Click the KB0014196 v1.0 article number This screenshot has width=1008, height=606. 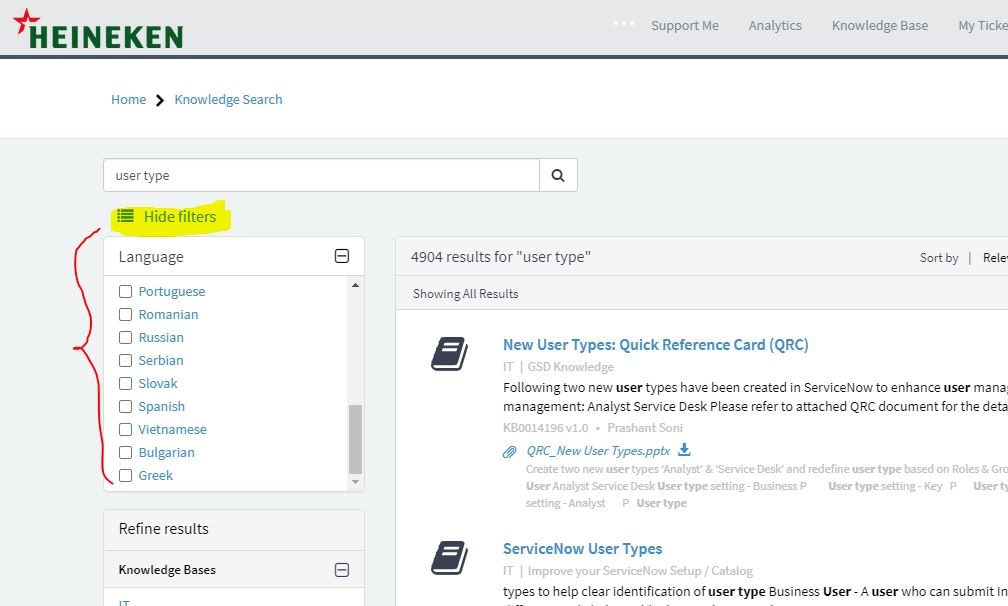[x=545, y=428]
